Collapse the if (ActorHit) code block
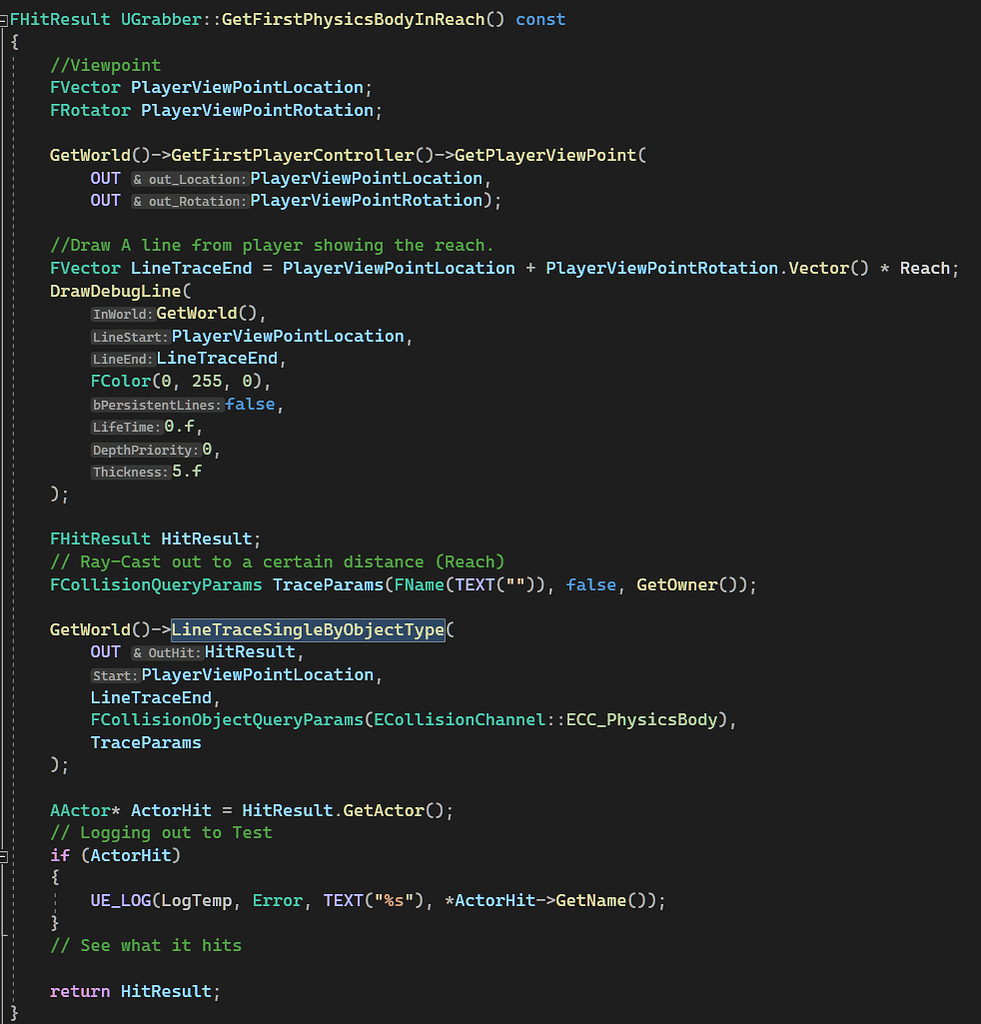The height and width of the screenshot is (1024, 981). 4,855
